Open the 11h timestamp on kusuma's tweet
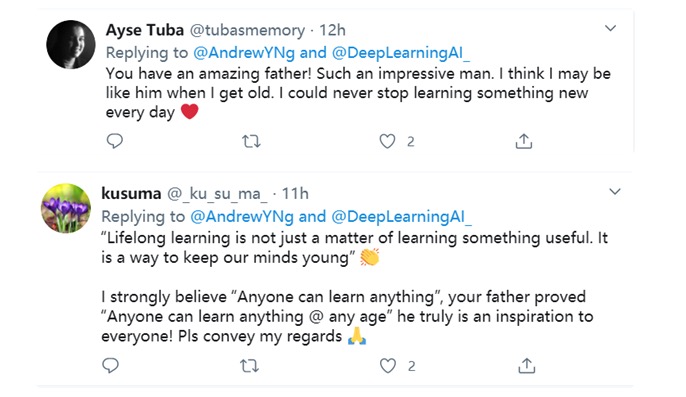686x397 pixels. (295, 193)
